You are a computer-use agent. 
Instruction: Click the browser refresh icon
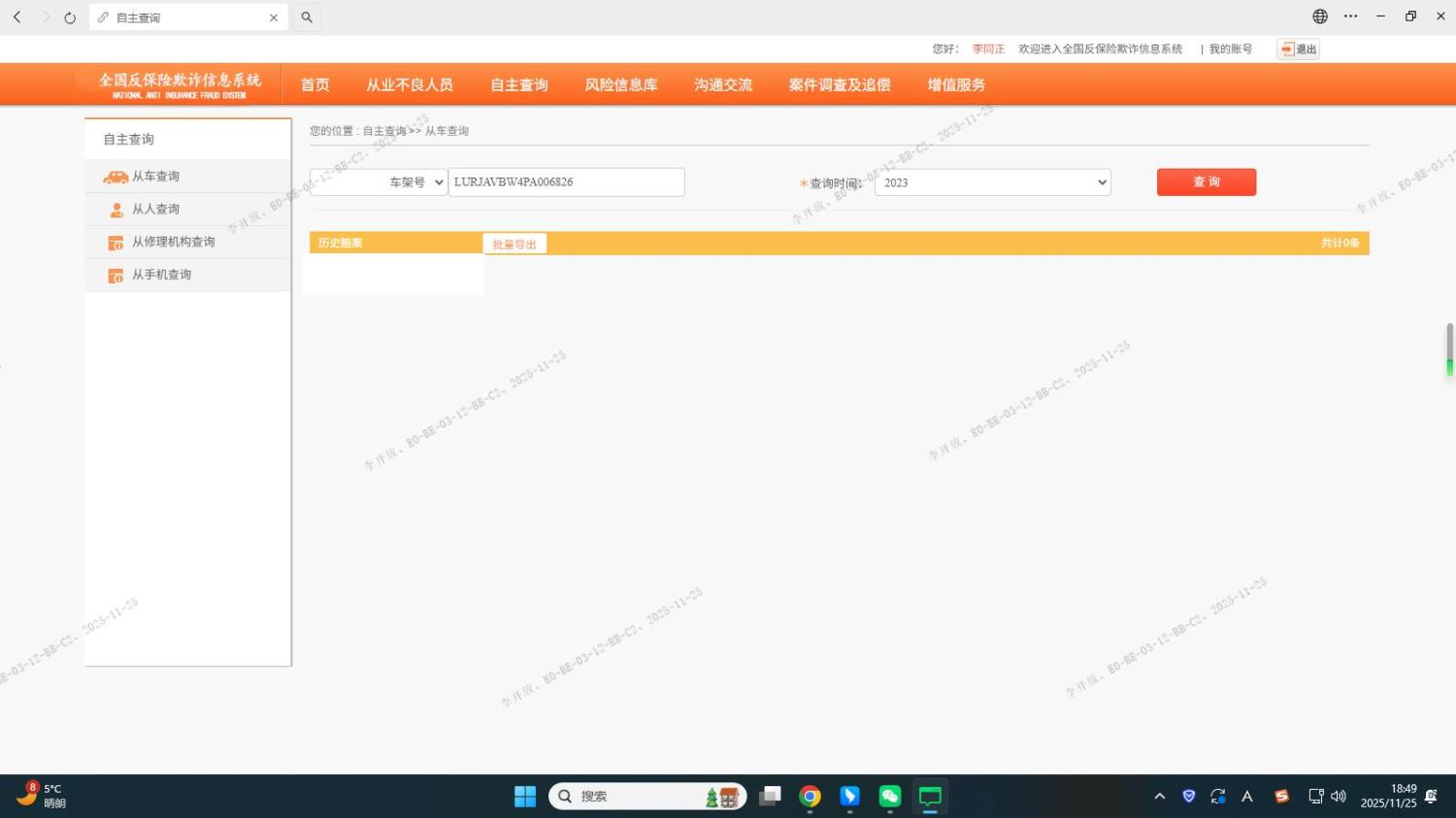click(x=70, y=17)
